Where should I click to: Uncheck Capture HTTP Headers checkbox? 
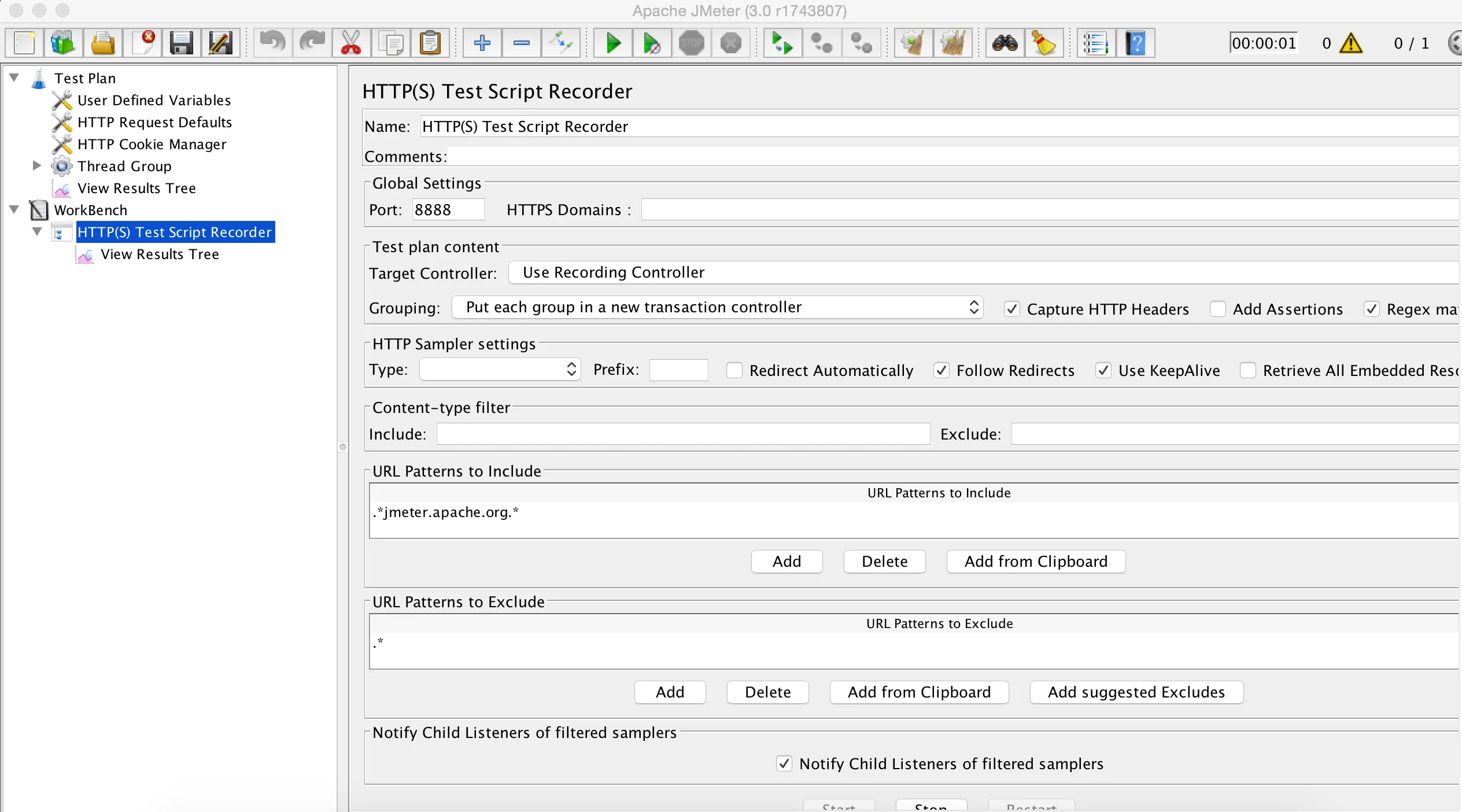pyautogui.click(x=1011, y=309)
